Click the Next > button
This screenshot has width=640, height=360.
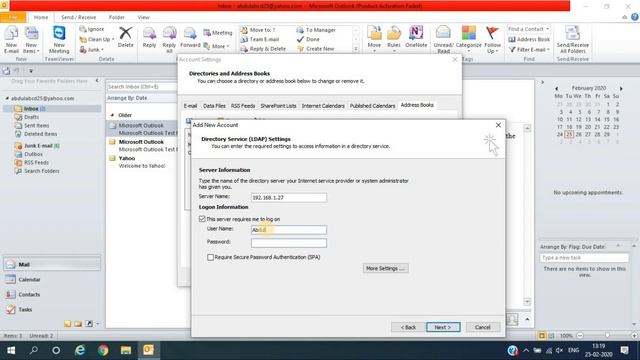tap(443, 327)
